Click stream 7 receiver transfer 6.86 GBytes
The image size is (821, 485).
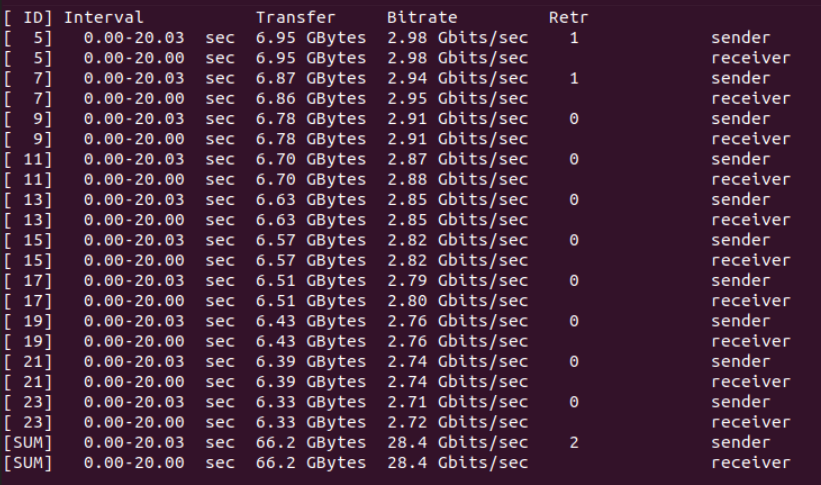point(311,98)
